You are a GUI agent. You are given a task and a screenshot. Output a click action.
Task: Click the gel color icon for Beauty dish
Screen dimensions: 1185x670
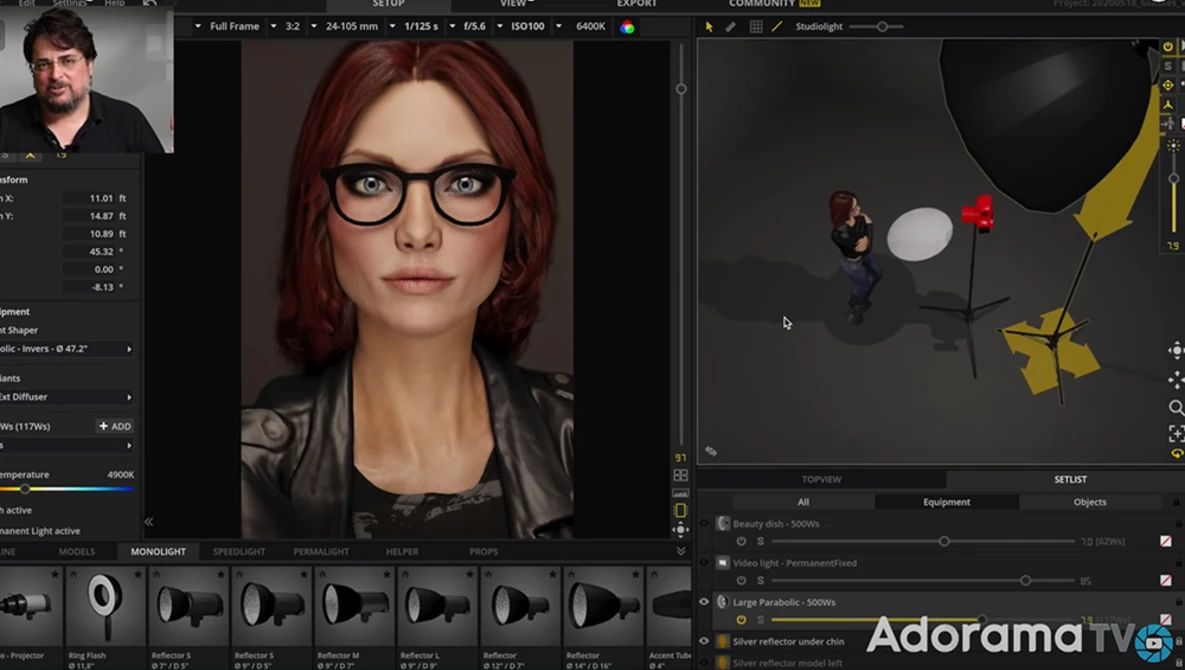tap(1165, 542)
